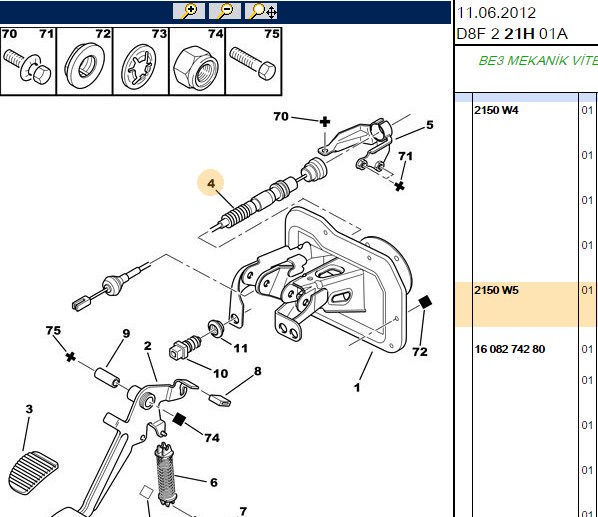
Task: Click part number 74 in diagram
Action: pos(212,437)
